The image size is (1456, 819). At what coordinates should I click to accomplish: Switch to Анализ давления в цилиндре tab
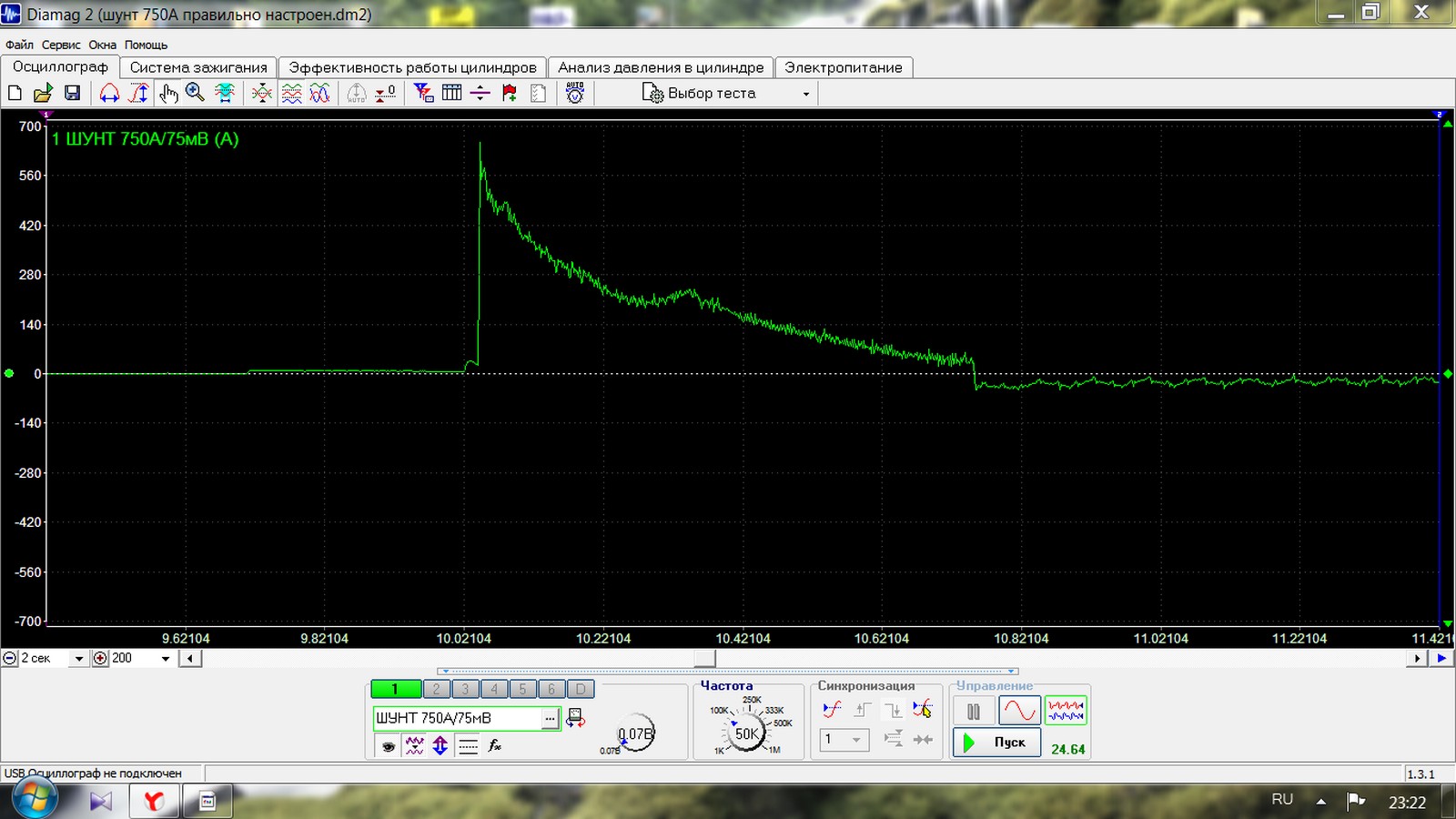pos(661,67)
